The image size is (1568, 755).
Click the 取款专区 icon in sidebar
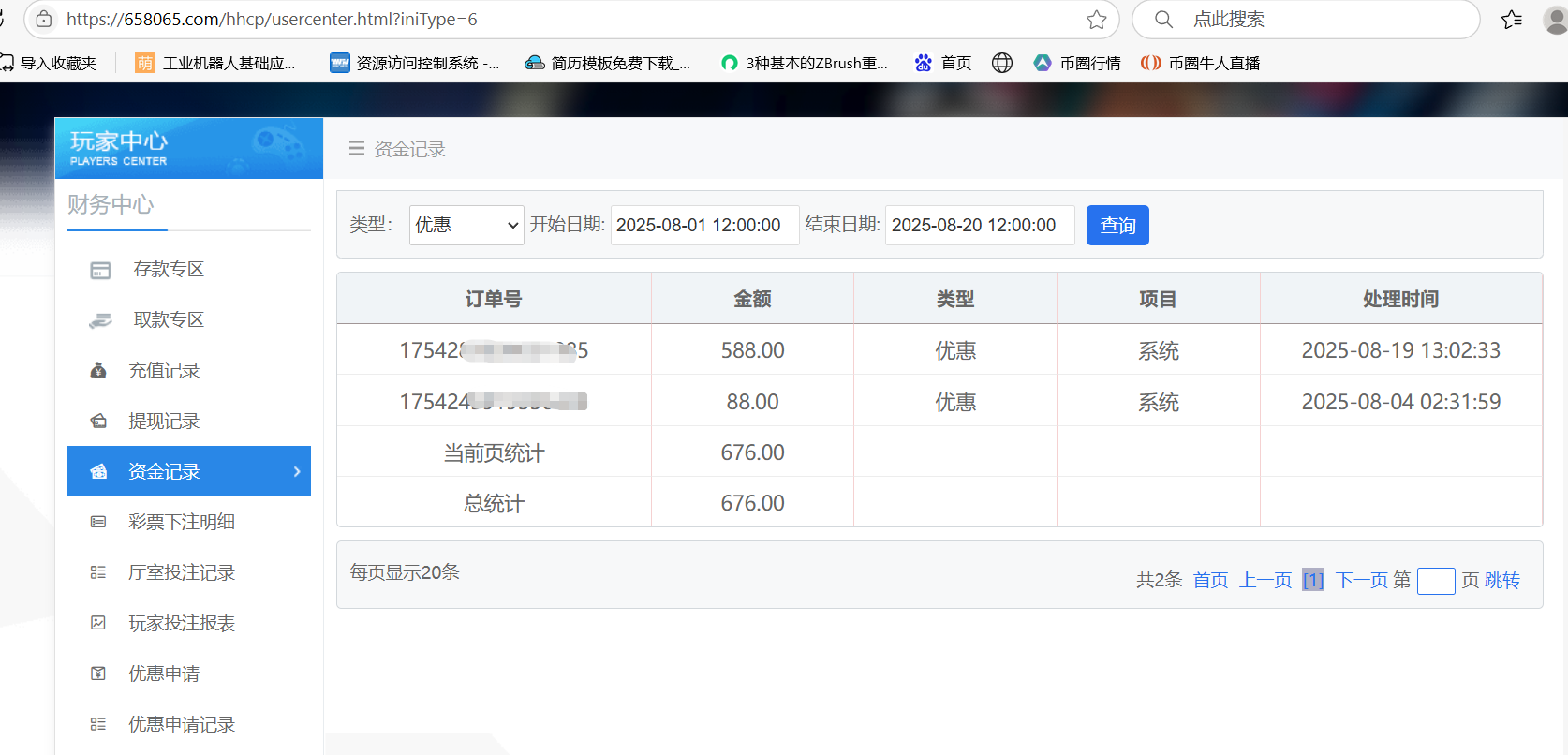100,321
